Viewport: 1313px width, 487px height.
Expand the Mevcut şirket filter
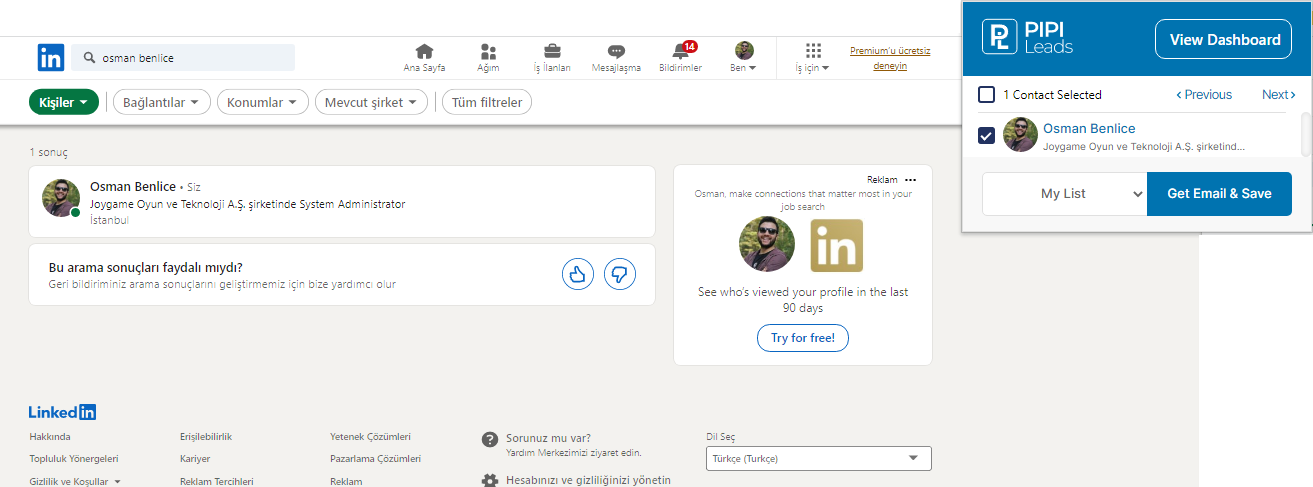(371, 102)
